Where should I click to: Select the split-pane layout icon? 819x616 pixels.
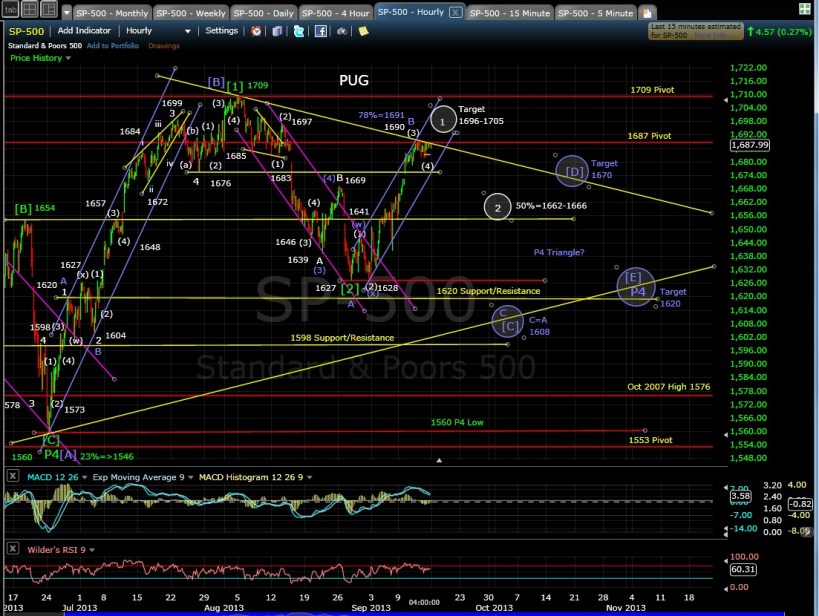(x=49, y=9)
